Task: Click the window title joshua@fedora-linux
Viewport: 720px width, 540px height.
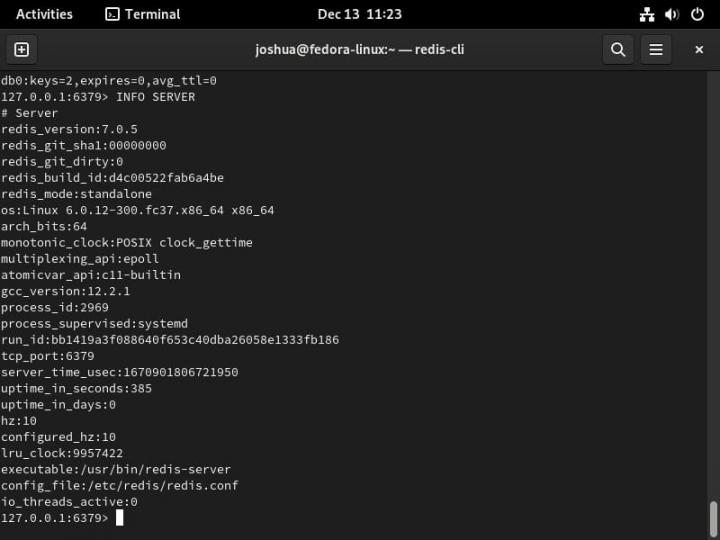Action: (359, 49)
